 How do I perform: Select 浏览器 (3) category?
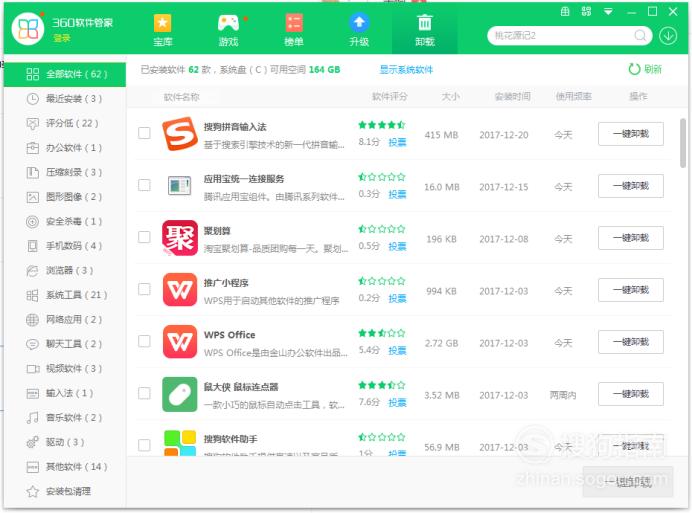(65, 270)
